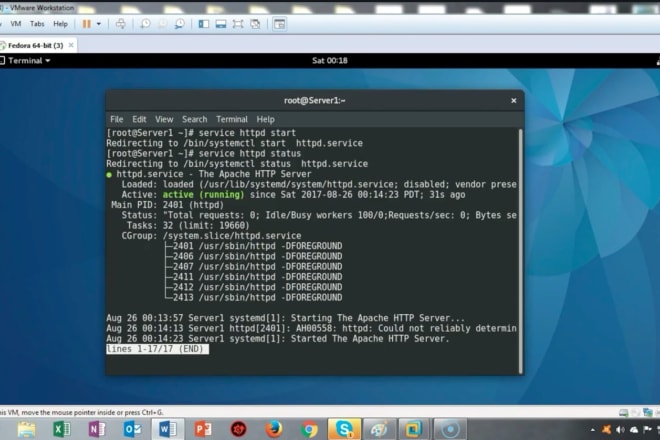Click Send Ctrl+Alt+Del toolbar icon

click(x=120, y=24)
